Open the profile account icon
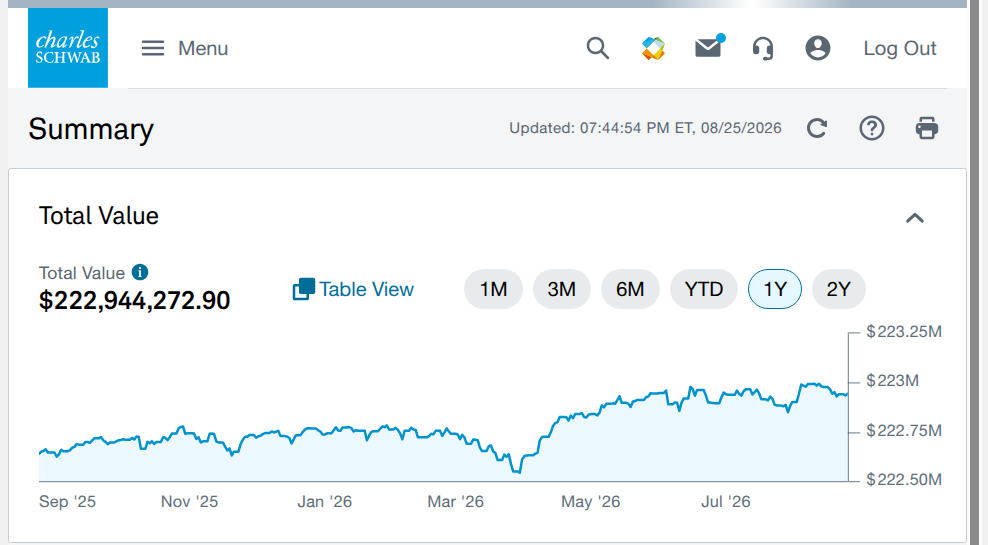The width and height of the screenshot is (988, 545). [x=818, y=49]
